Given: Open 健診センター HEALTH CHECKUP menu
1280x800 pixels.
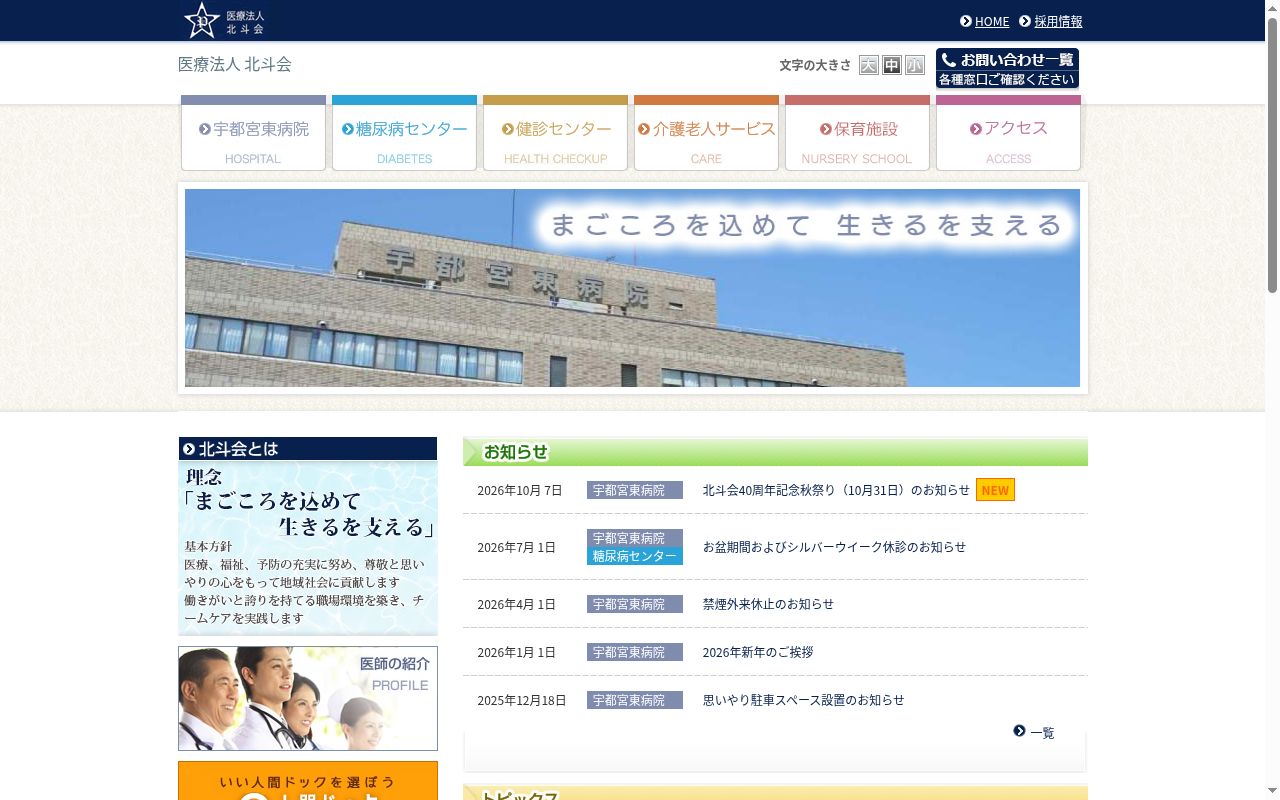Looking at the screenshot, I should [555, 133].
